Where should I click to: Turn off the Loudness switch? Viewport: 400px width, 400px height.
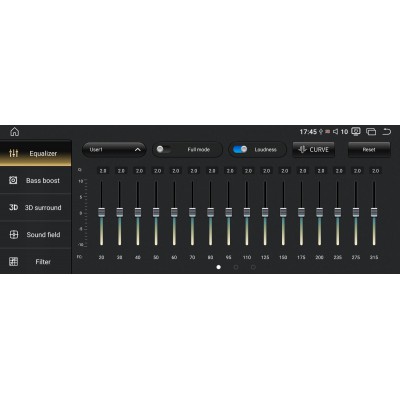[240, 149]
